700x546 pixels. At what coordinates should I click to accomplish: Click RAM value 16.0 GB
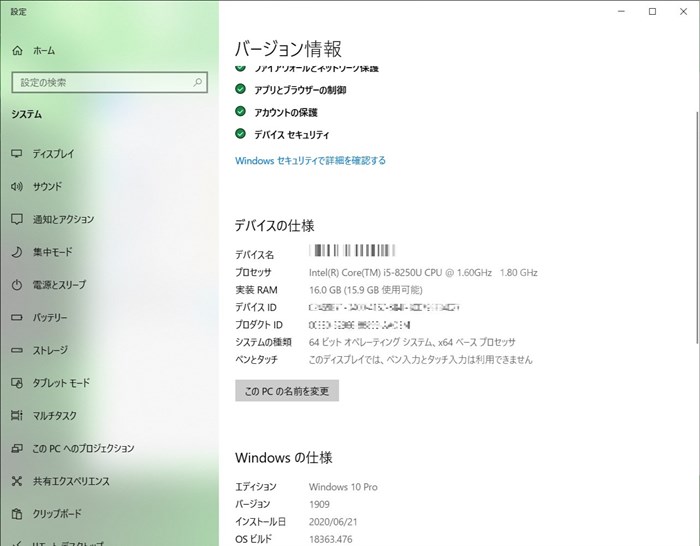[x=366, y=290]
